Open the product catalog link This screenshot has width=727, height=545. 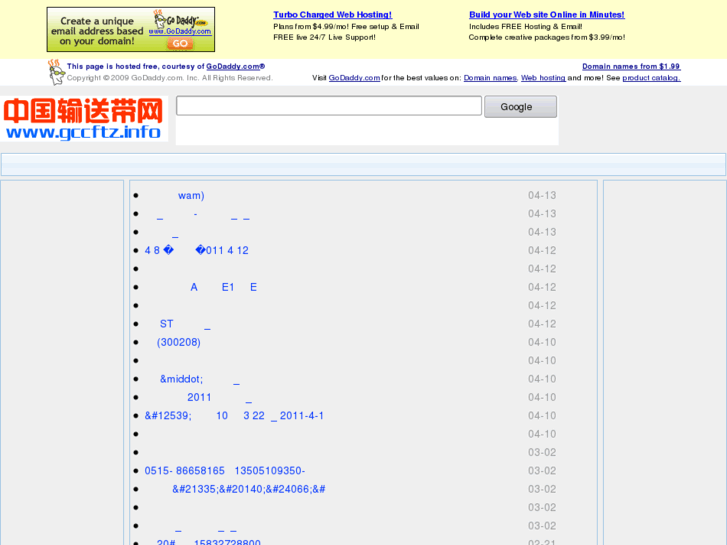click(x=651, y=78)
